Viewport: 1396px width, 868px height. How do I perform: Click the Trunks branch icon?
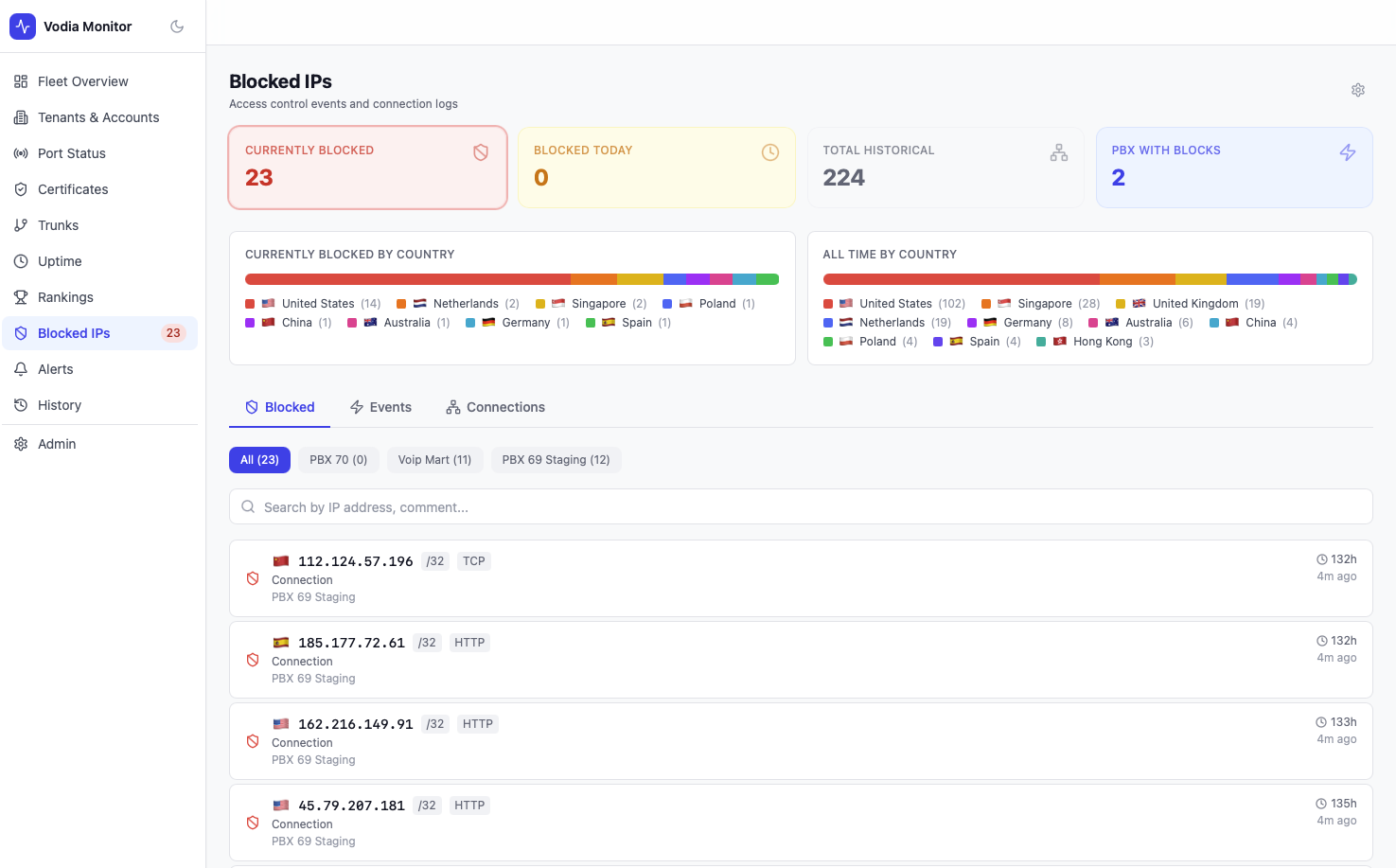(x=21, y=225)
